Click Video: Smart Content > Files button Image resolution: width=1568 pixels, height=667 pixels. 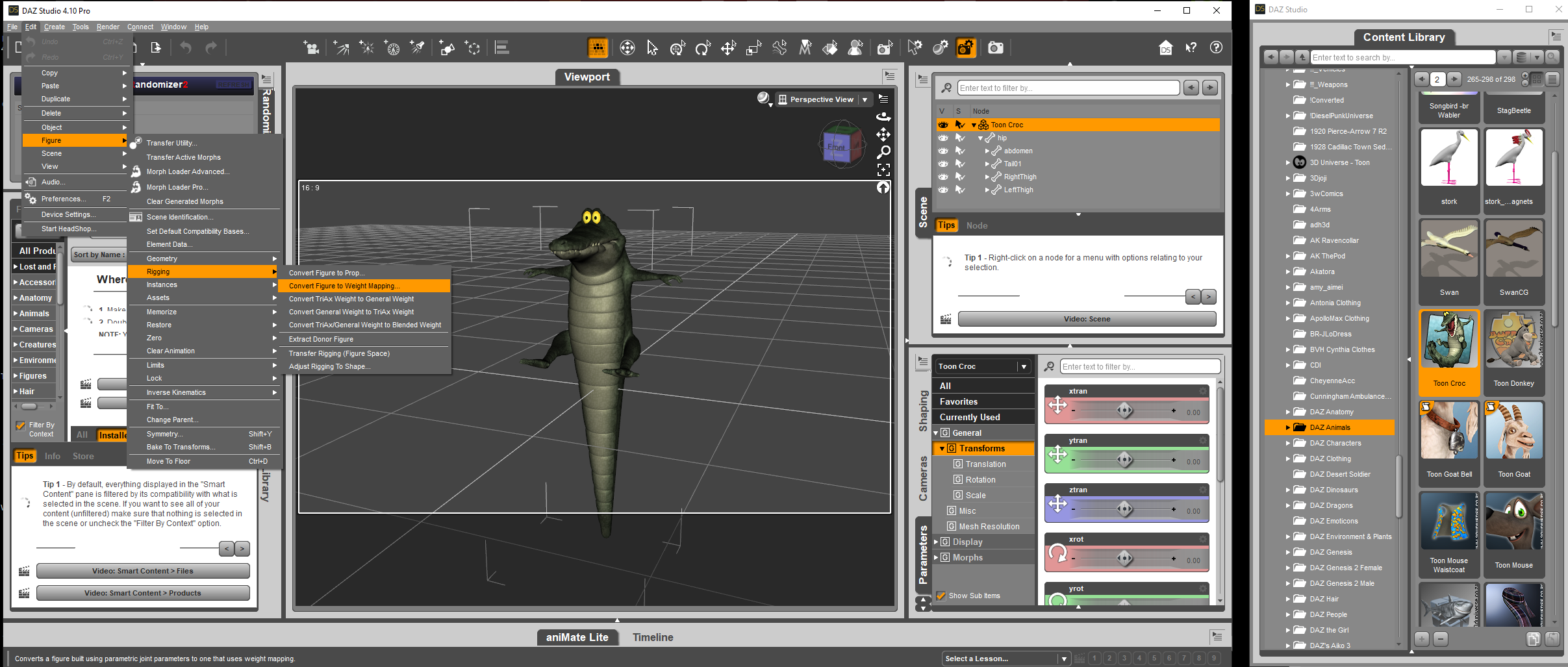[x=143, y=571]
